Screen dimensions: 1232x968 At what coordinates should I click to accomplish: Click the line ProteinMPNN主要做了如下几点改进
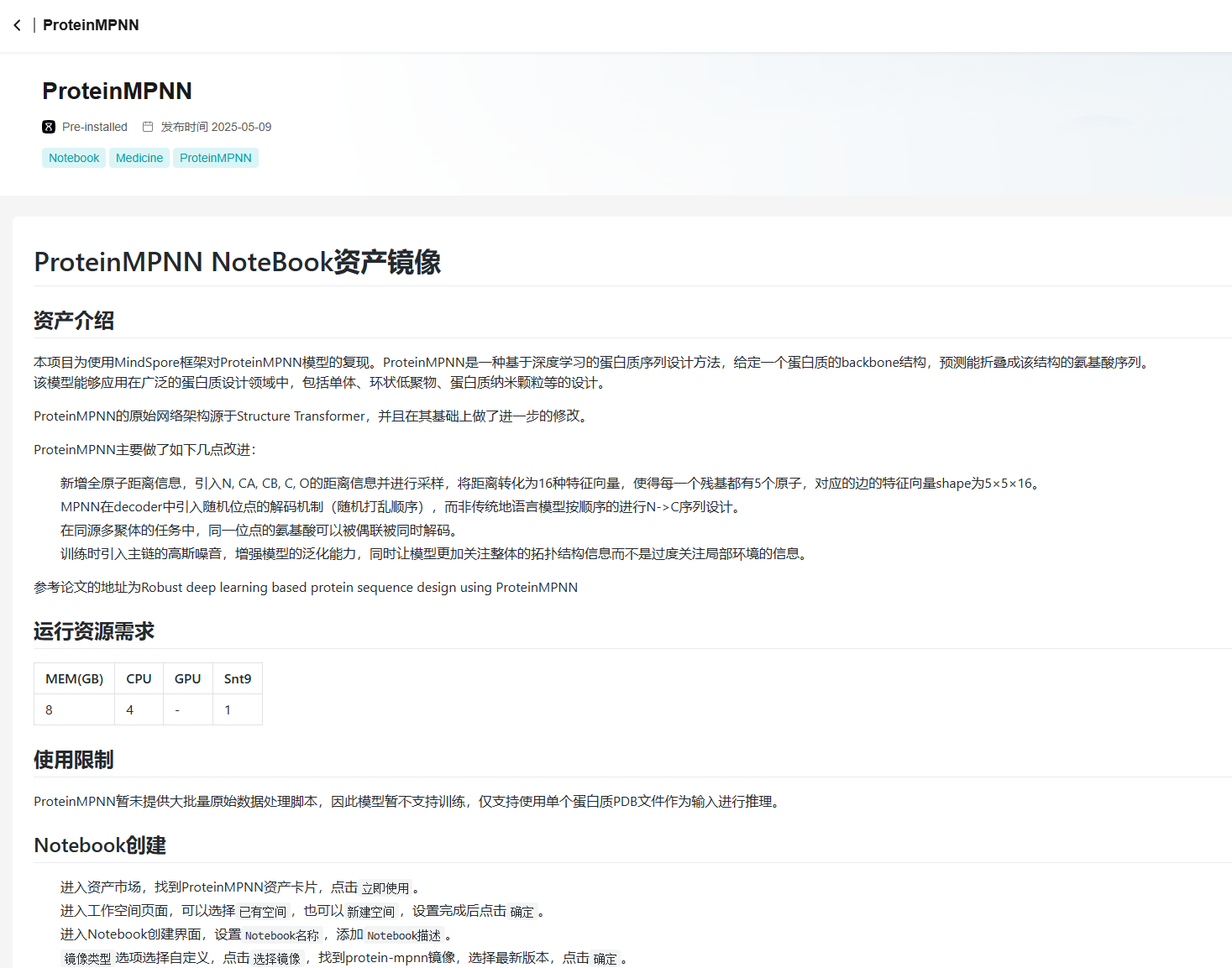tap(144, 450)
